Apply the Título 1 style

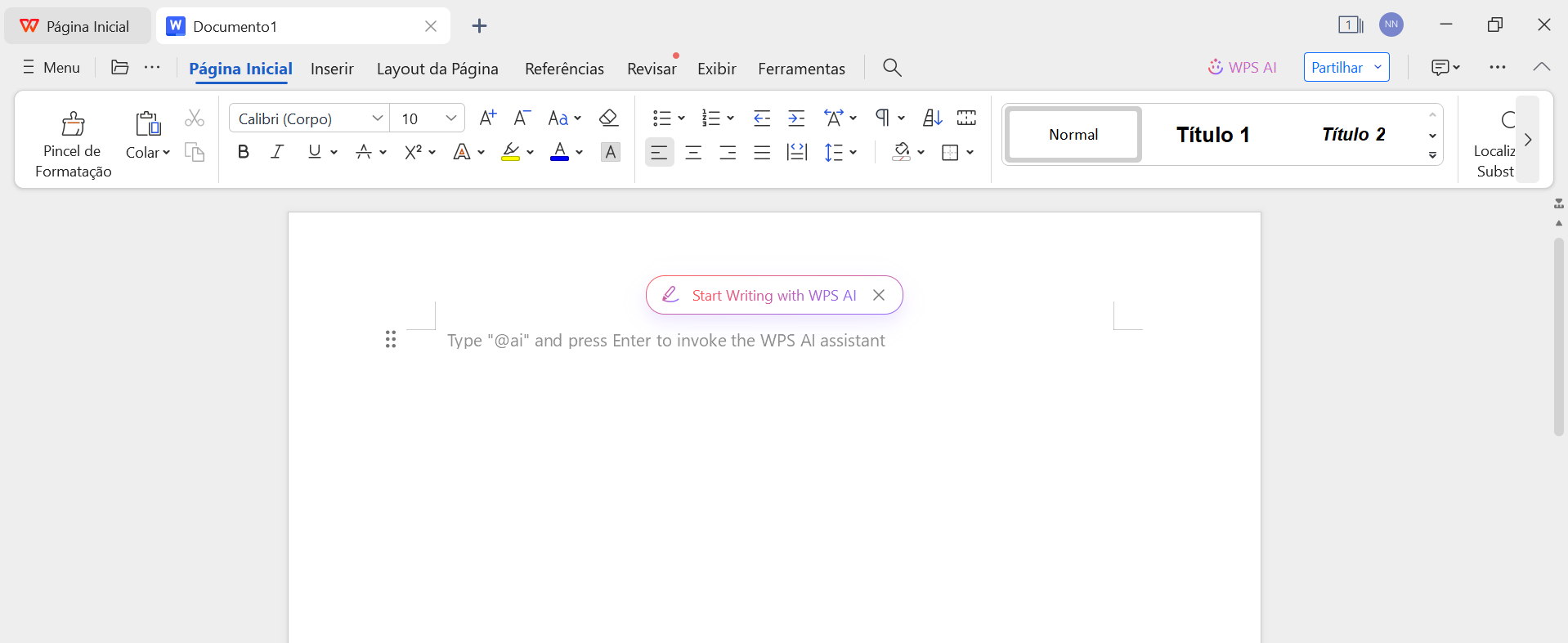(x=1213, y=134)
